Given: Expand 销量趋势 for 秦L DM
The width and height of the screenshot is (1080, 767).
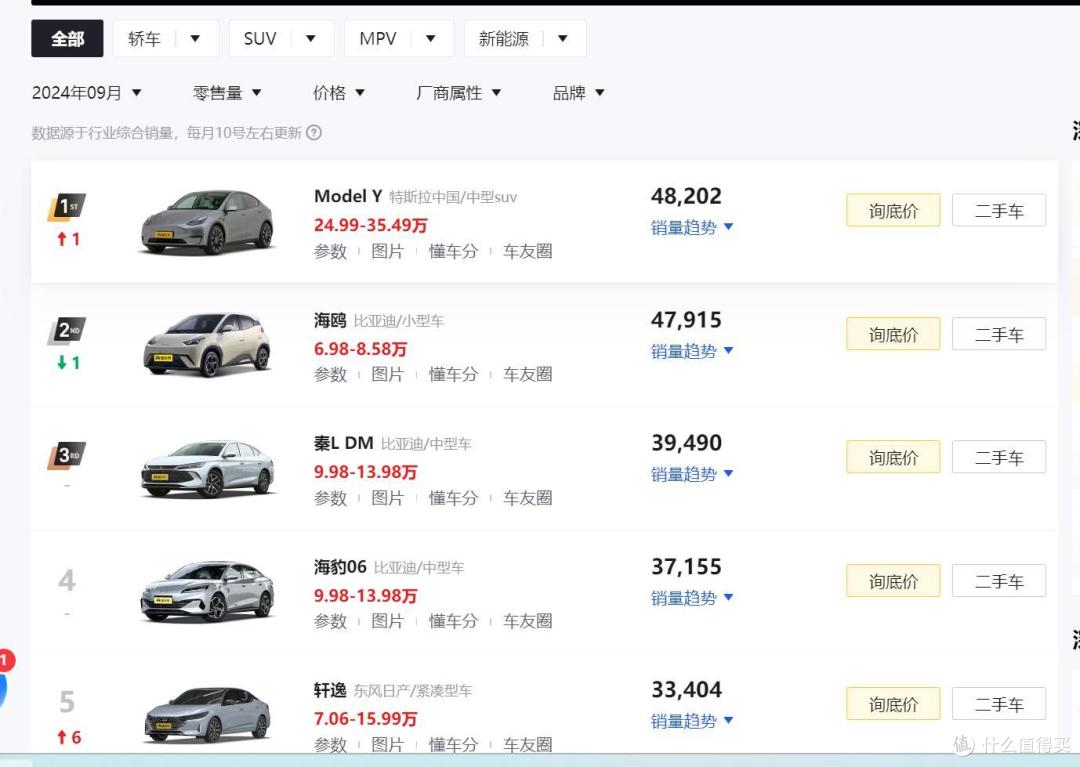Looking at the screenshot, I should click(x=692, y=474).
